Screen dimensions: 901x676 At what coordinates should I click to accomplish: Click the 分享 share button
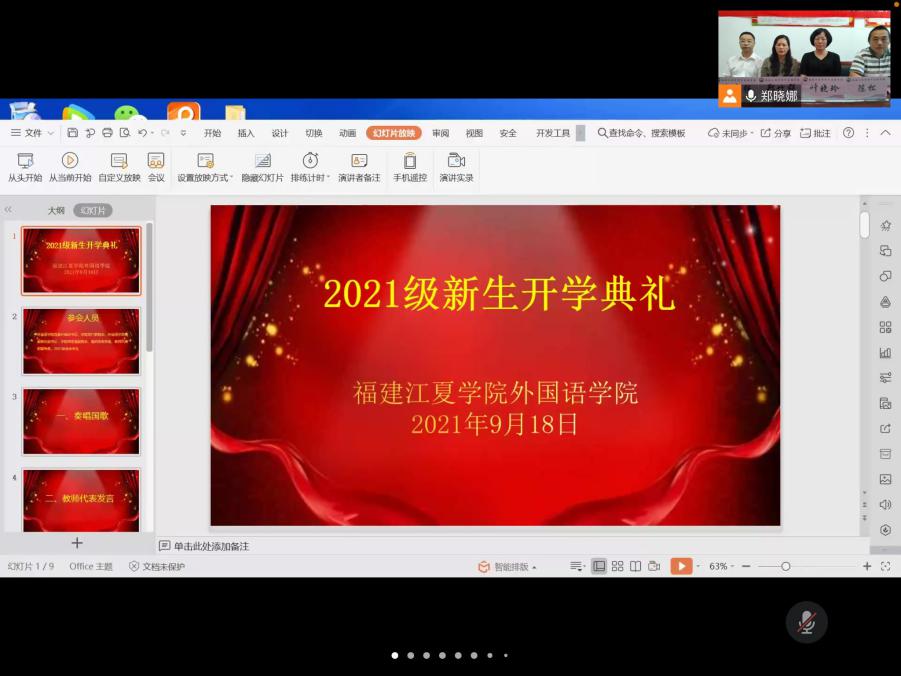[775, 133]
